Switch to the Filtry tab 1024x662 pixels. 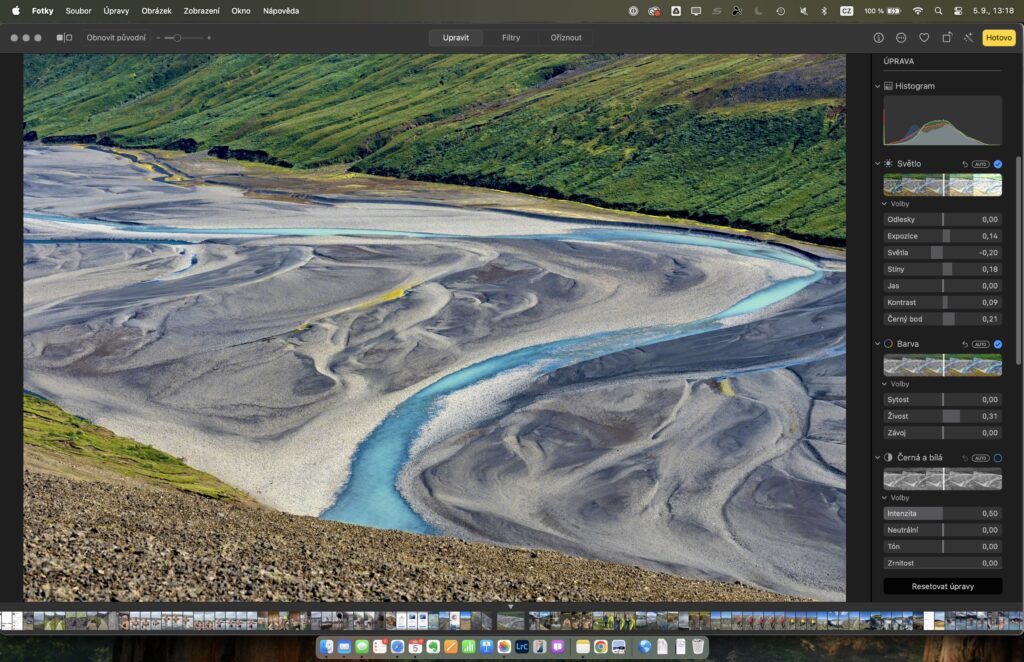tap(510, 37)
